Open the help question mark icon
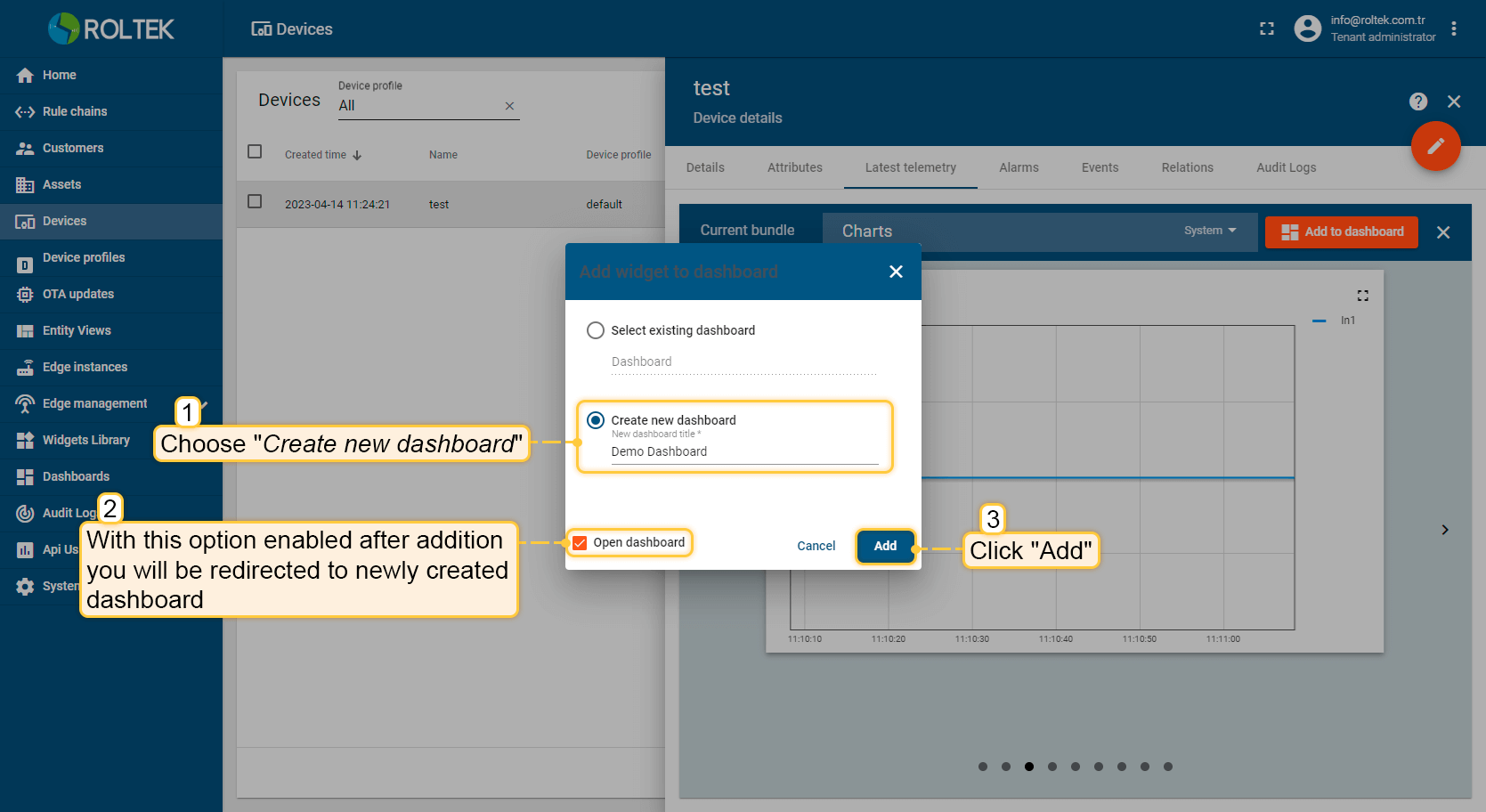The image size is (1486, 812). [x=1417, y=101]
